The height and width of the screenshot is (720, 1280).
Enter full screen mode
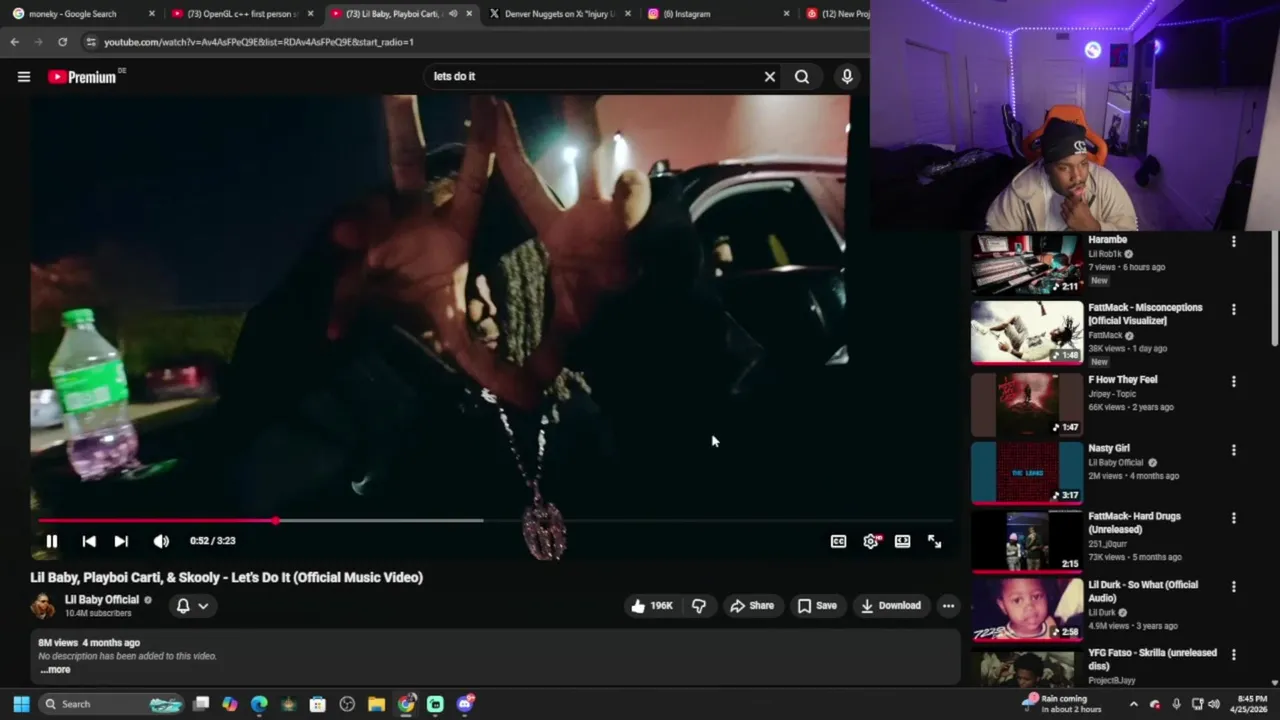click(934, 541)
